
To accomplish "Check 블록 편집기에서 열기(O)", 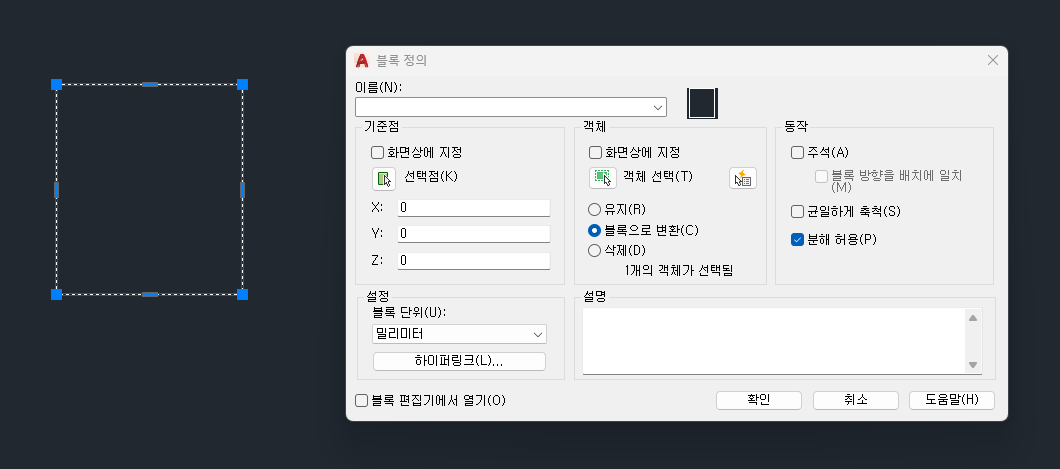I will tap(362, 401).
